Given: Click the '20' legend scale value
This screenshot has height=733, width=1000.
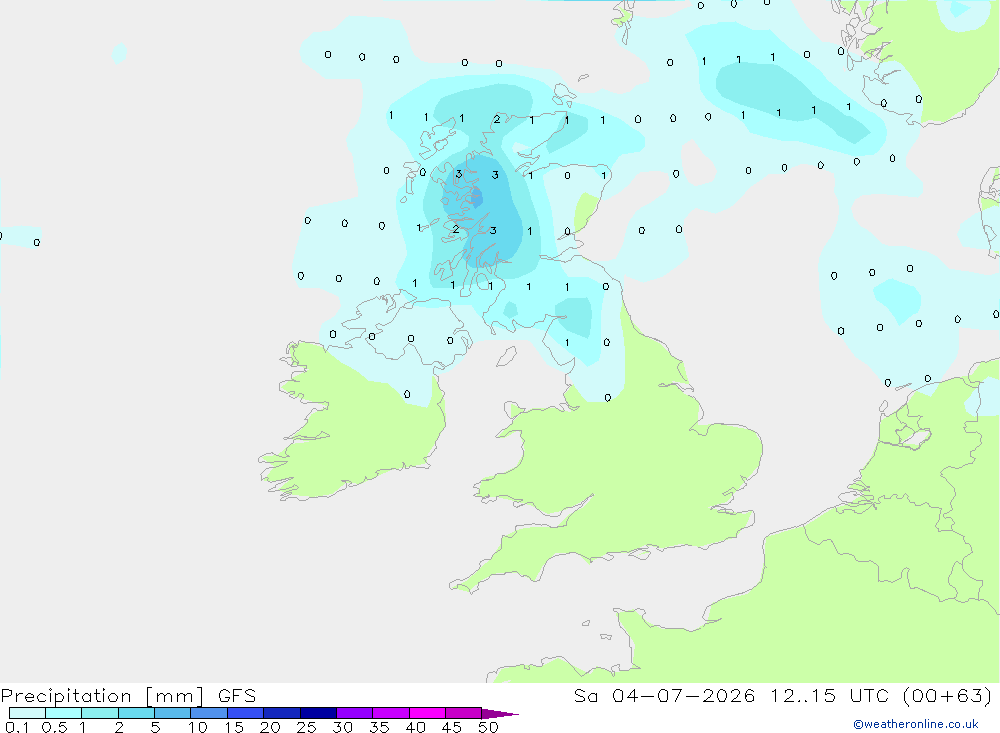Looking at the screenshot, I should [x=270, y=727].
